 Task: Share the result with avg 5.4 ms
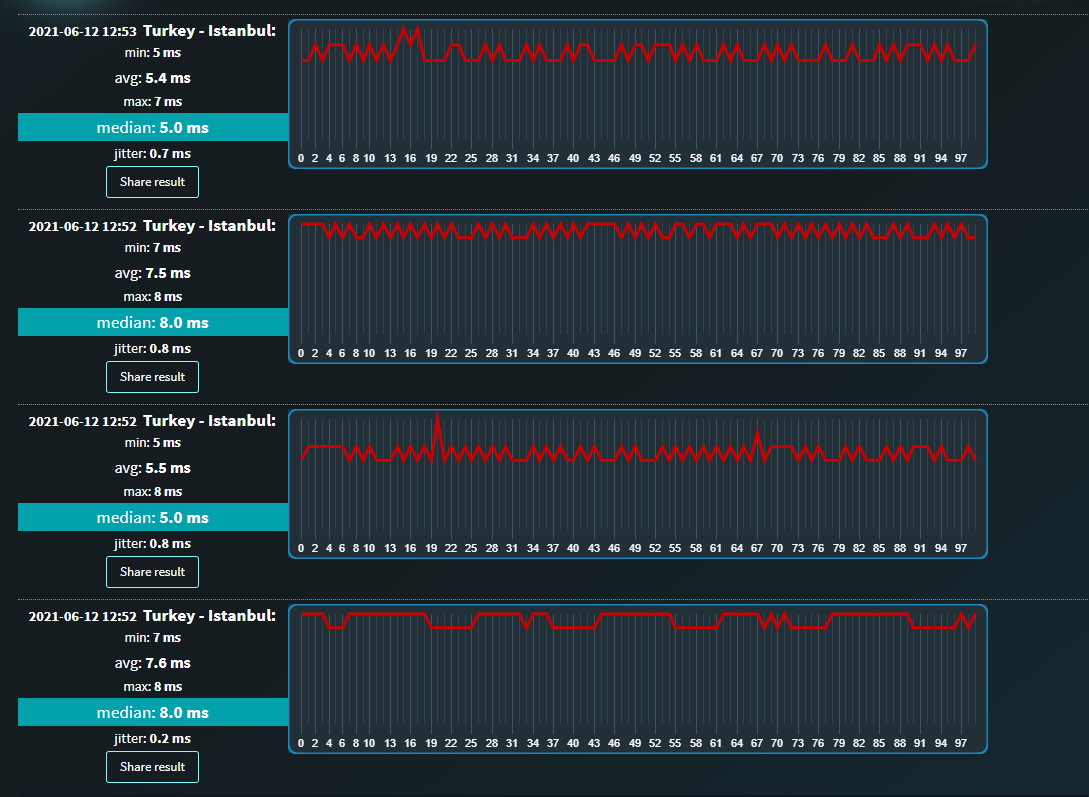click(x=152, y=182)
